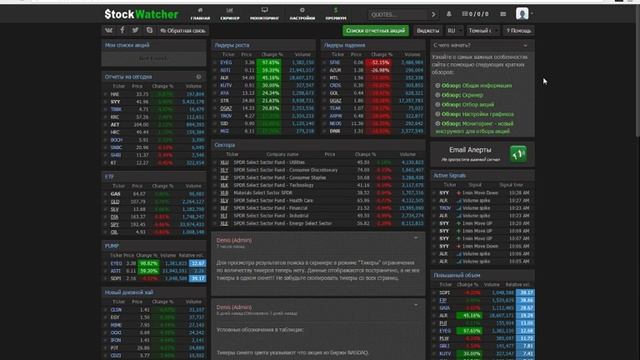640x360 pixels.
Task: Open the notifications bell icon
Action: (449, 14)
